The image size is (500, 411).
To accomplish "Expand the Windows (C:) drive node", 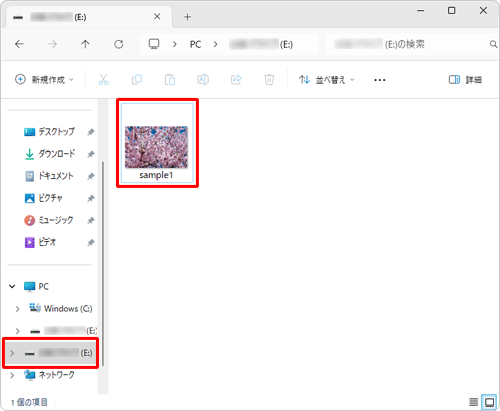I will coord(18,309).
